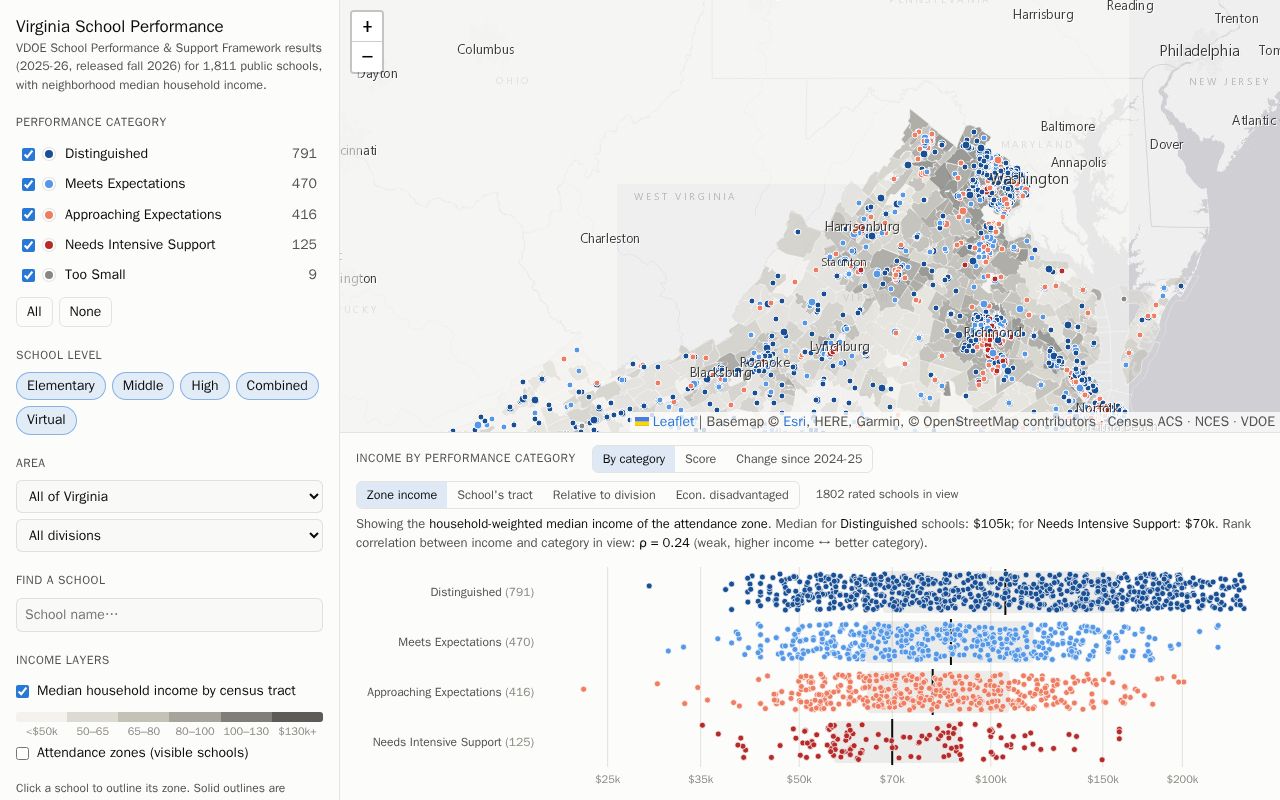Uncheck the Too Small category checkbox
Image resolution: width=1280 pixels, height=800 pixels.
(28, 275)
